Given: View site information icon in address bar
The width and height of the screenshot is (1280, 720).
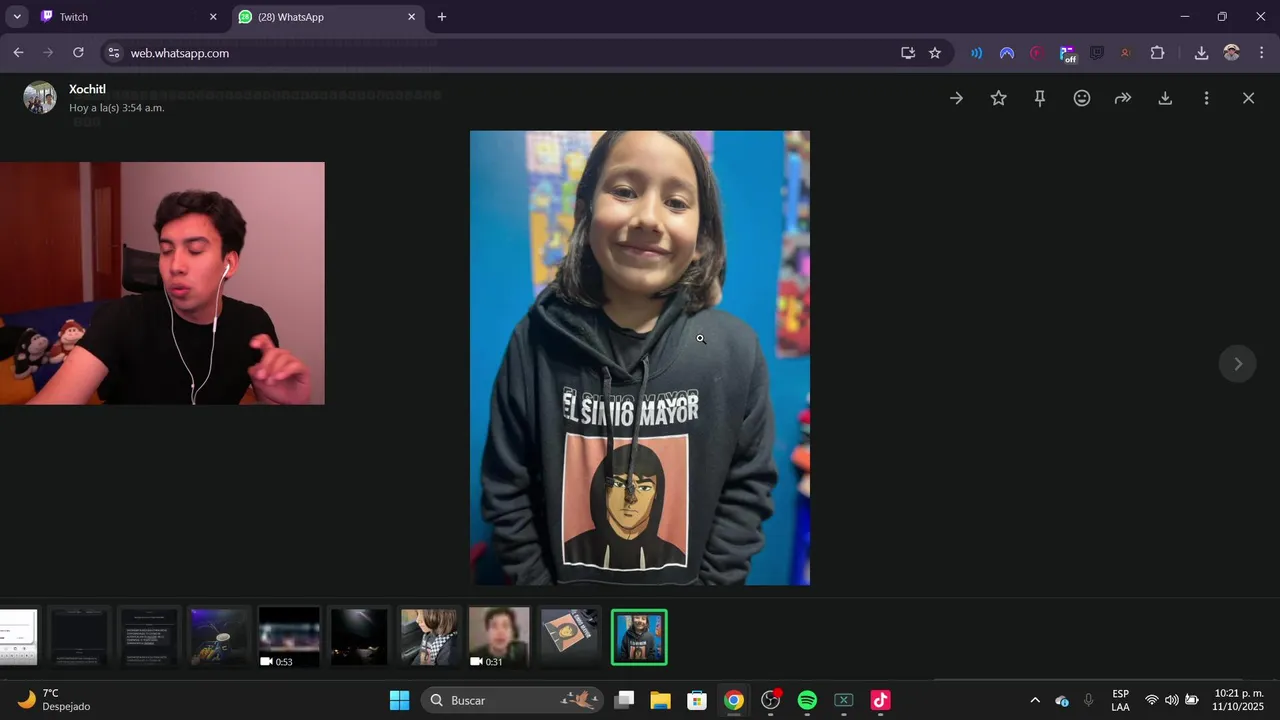Looking at the screenshot, I should coord(114,53).
